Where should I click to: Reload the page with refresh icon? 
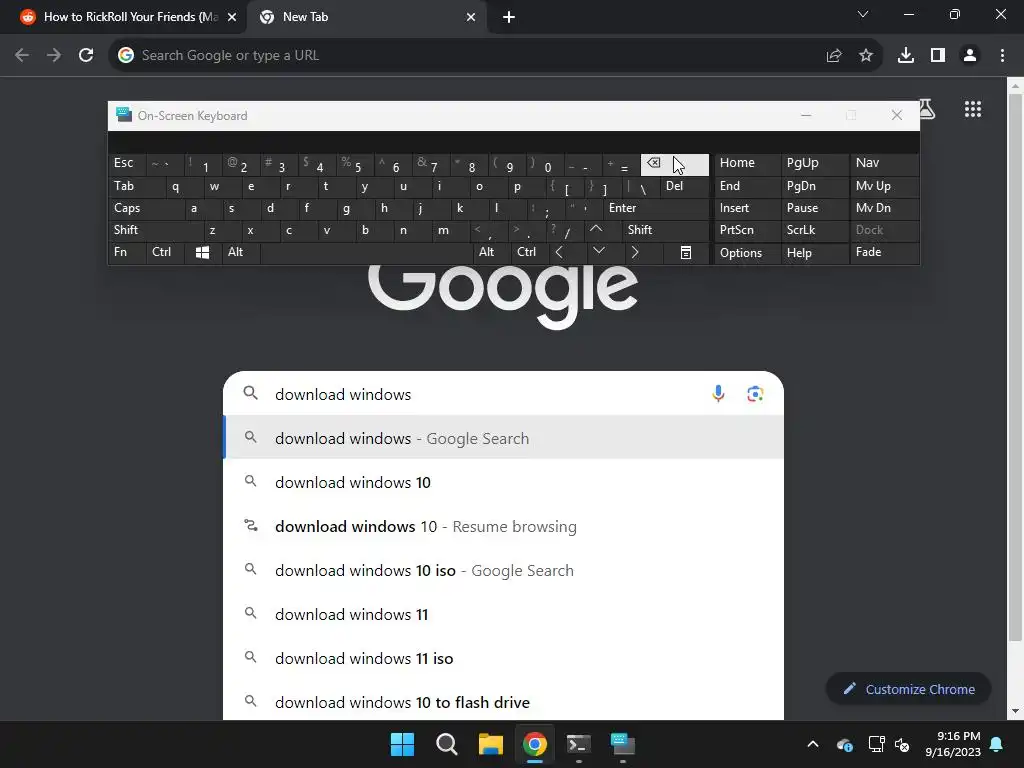coord(86,56)
